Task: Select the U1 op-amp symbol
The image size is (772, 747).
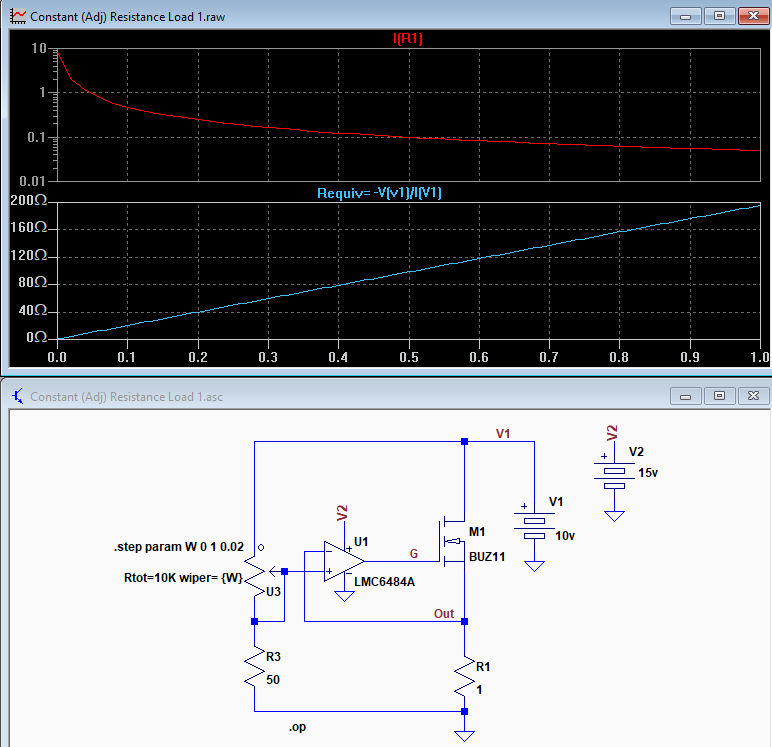Action: pos(344,561)
